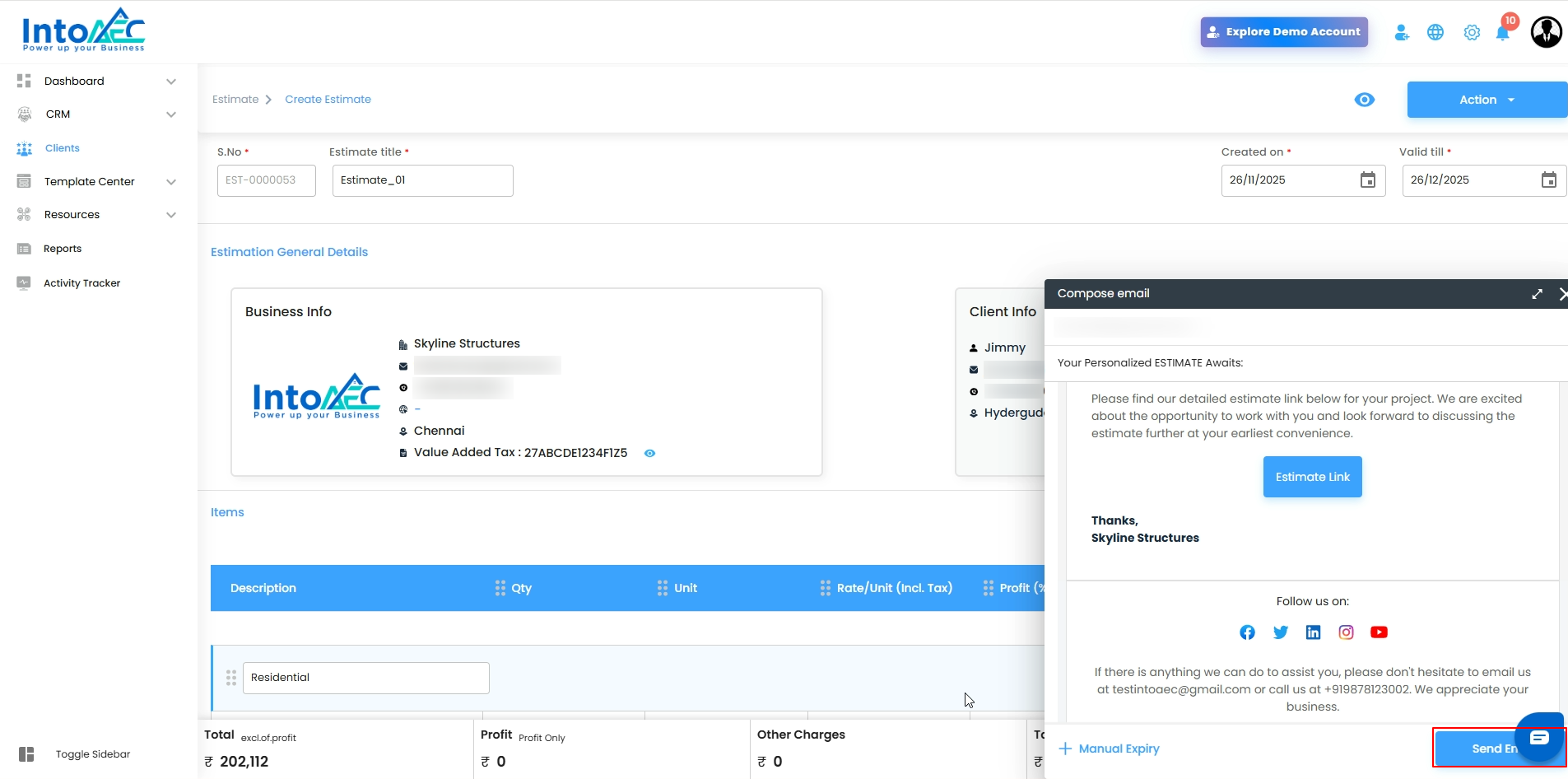
Task: Click the Dashboard sidebar icon
Action: [24, 81]
